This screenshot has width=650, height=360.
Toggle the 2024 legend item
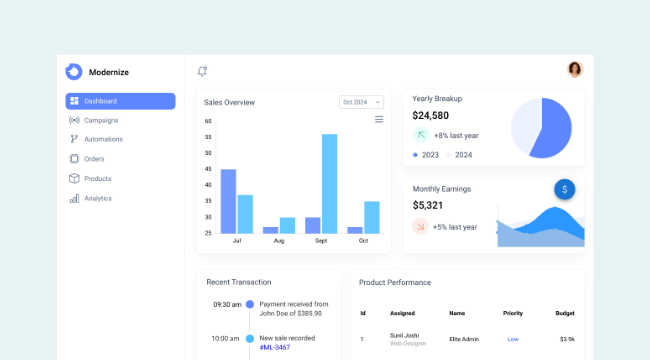point(459,155)
